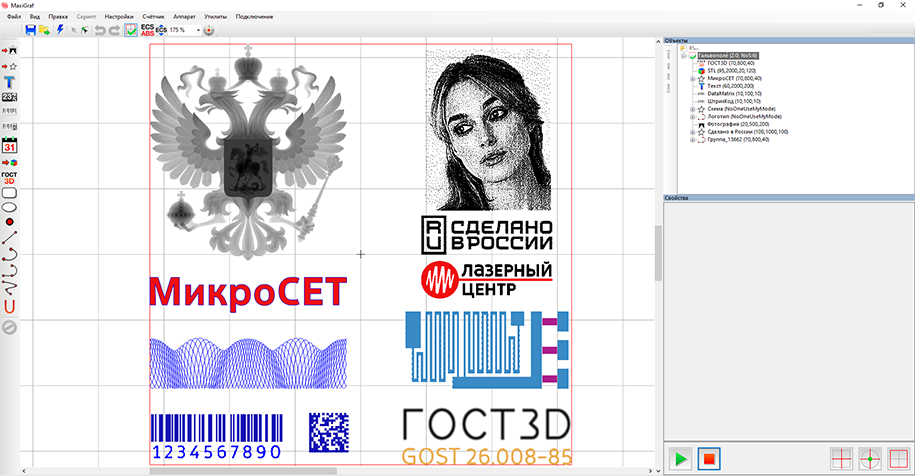
Task: Select the gray arrow pointer tool
Action: 74,30
